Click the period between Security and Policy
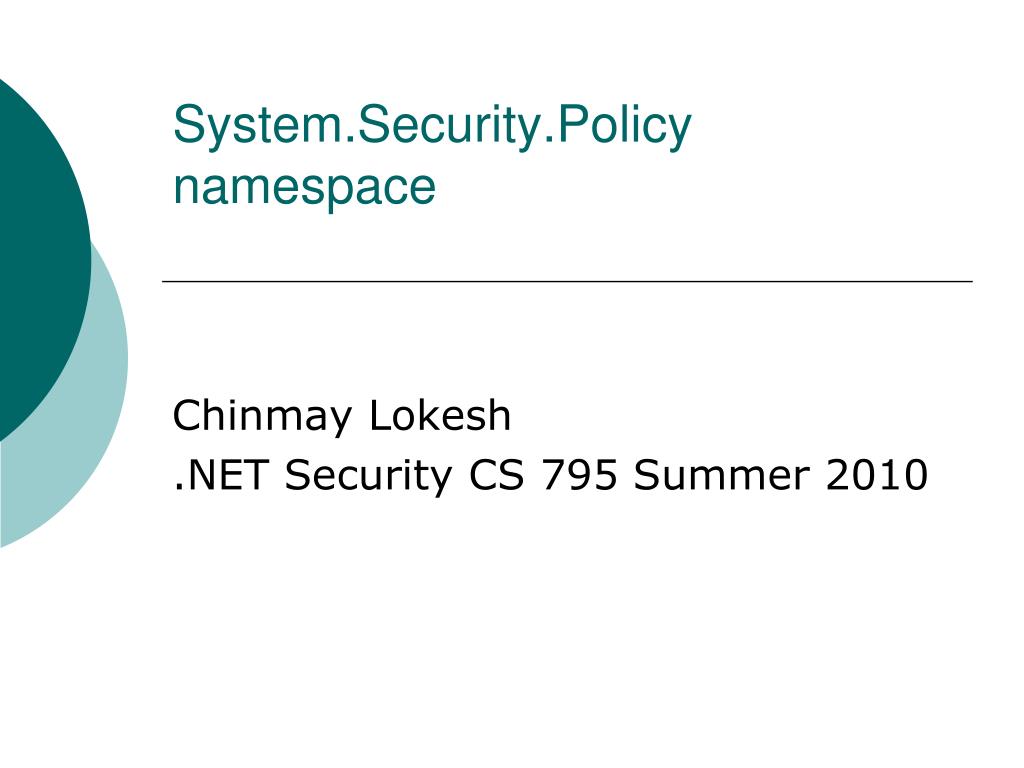The height and width of the screenshot is (768, 1024). (x=548, y=140)
